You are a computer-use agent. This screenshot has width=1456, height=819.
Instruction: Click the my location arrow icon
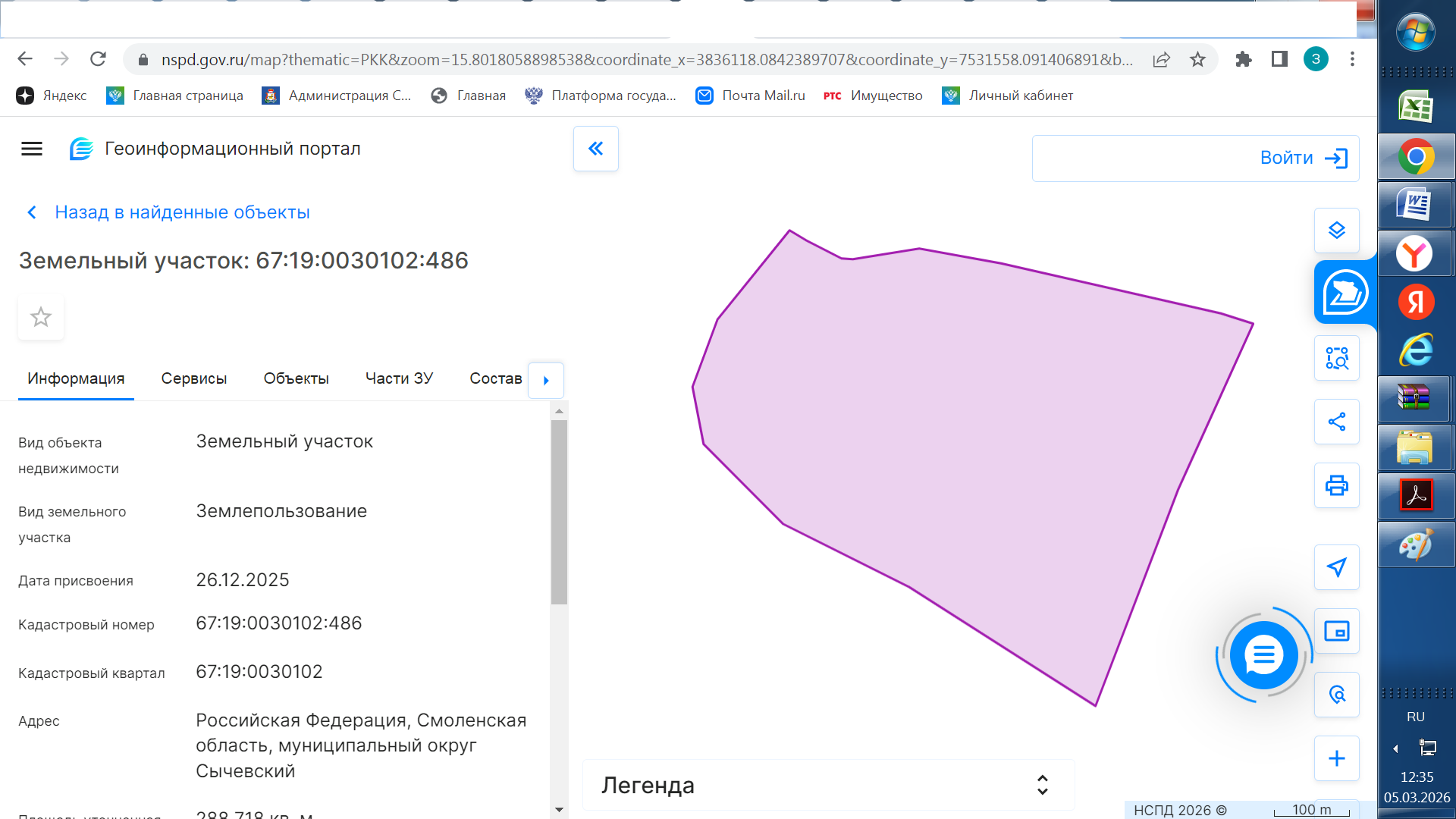1336,567
